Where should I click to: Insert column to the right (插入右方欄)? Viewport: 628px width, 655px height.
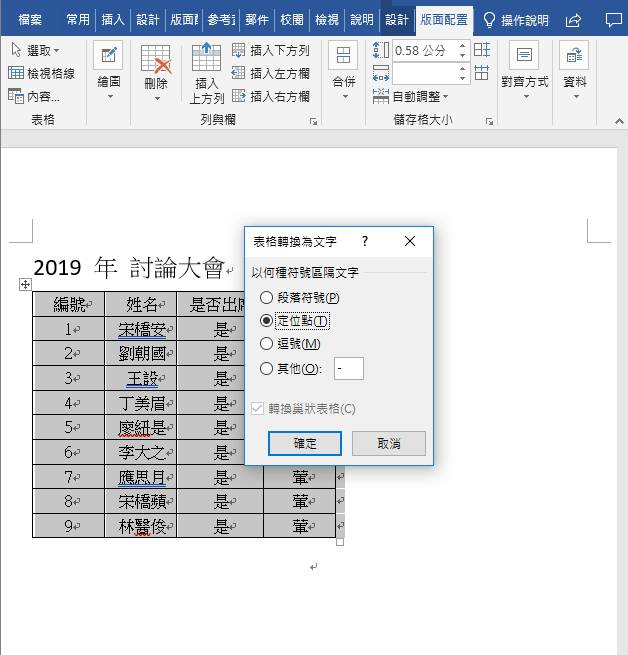point(270,96)
